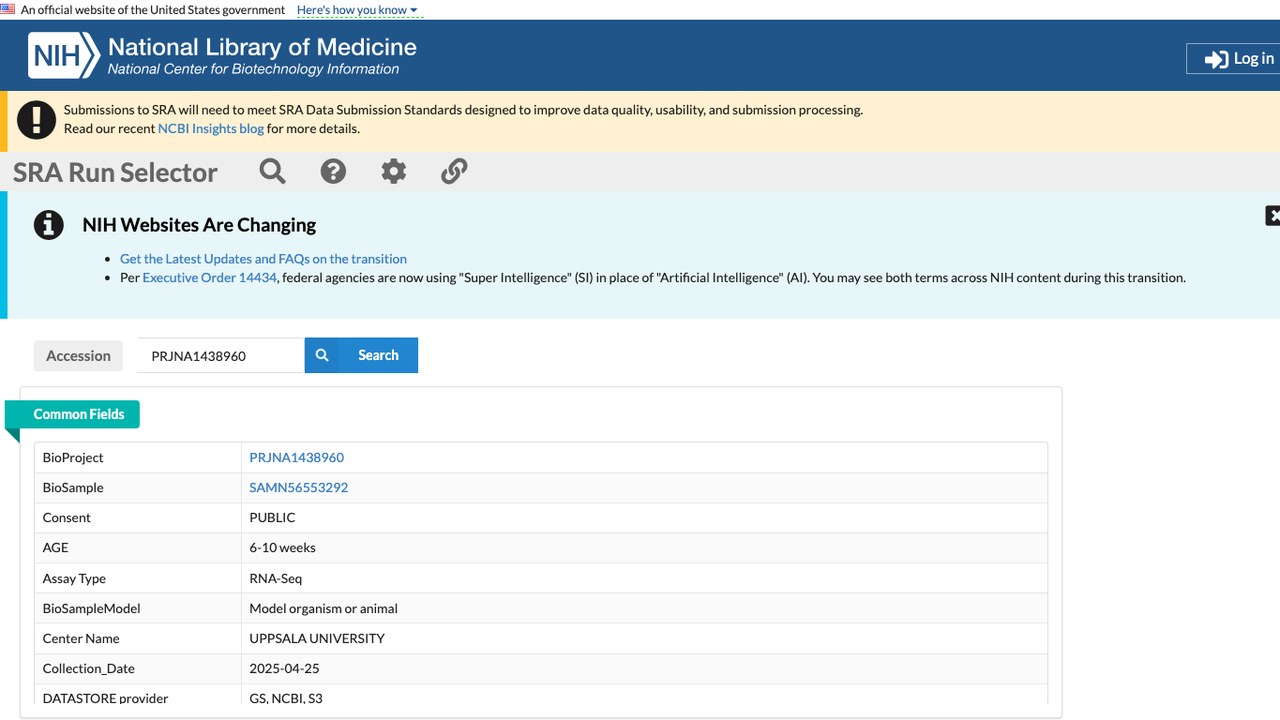Image resolution: width=1280 pixels, height=720 pixels.
Task: Open BioSample SAMN56553292 link
Action: 299,487
